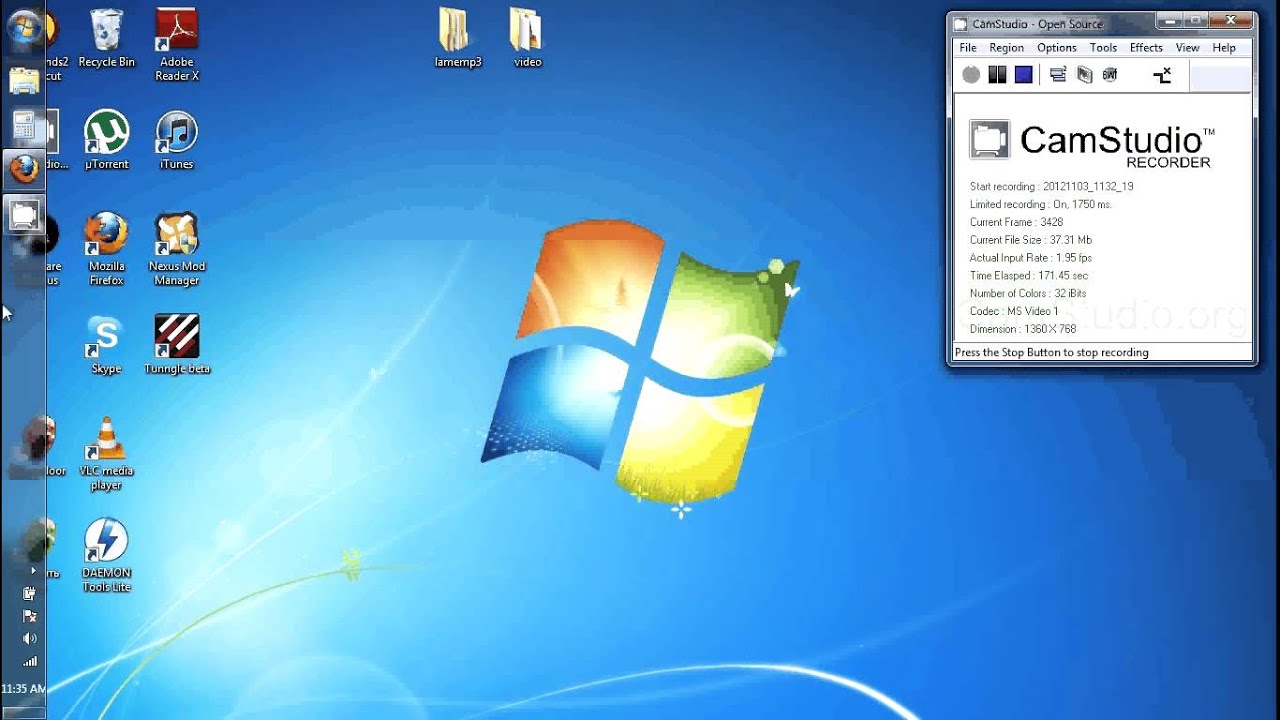Open the Options menu
The image size is (1280, 720).
point(1056,48)
